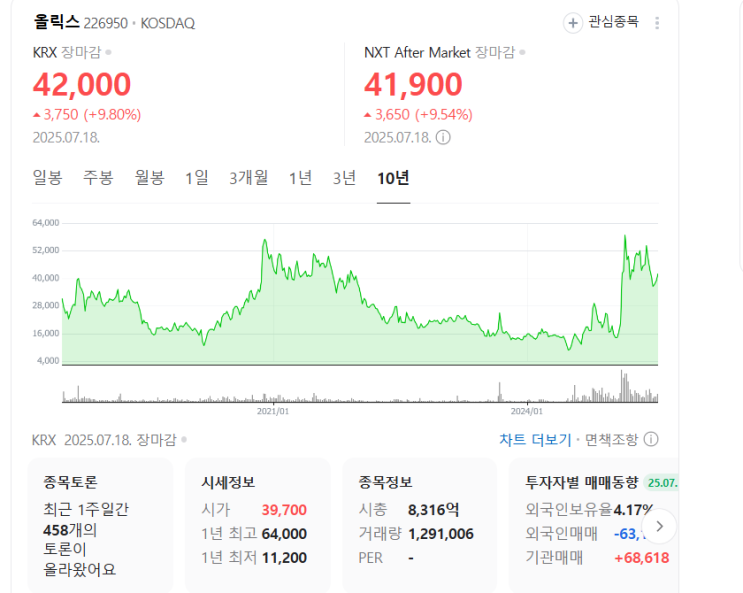This screenshot has width=743, height=593.
Task: Open the 차트 더보기 link
Action: [535, 439]
